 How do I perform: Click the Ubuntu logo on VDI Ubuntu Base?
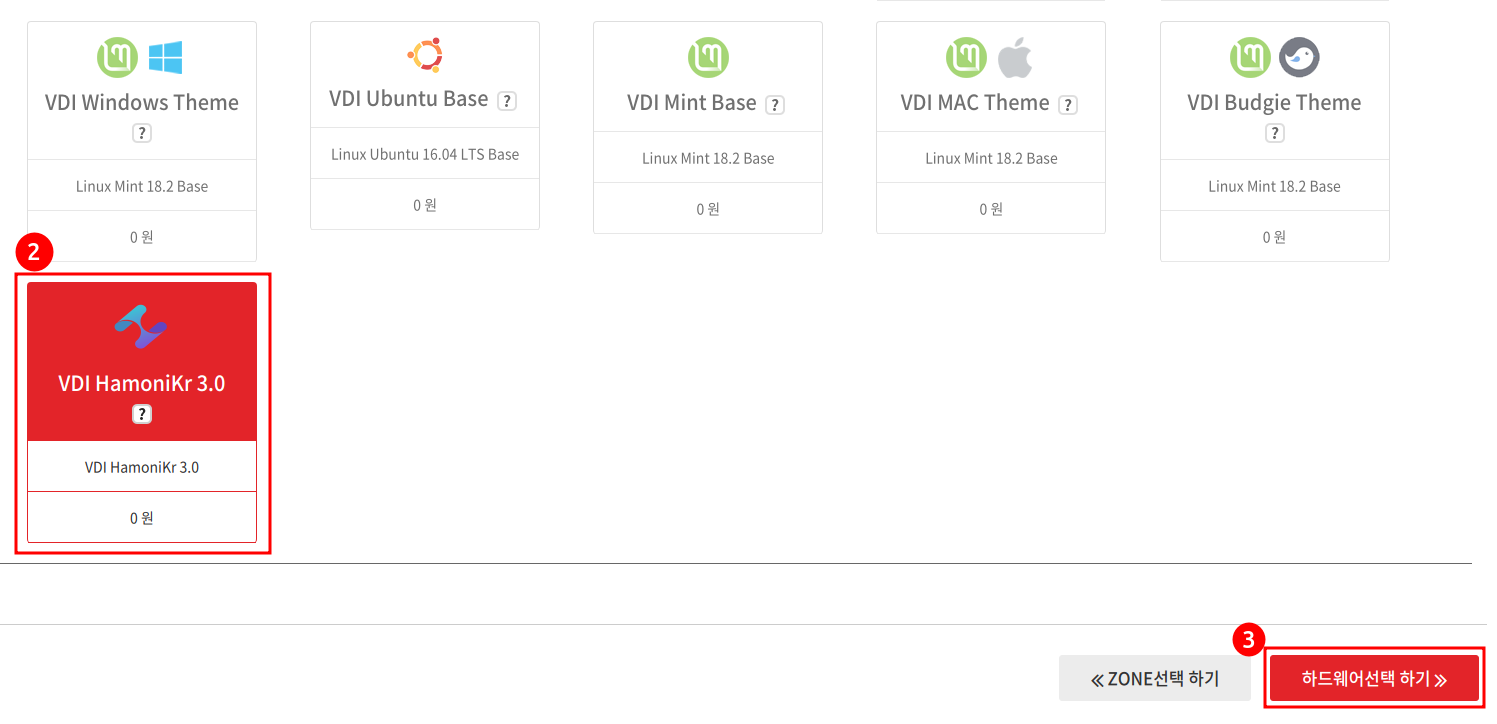coord(425,55)
